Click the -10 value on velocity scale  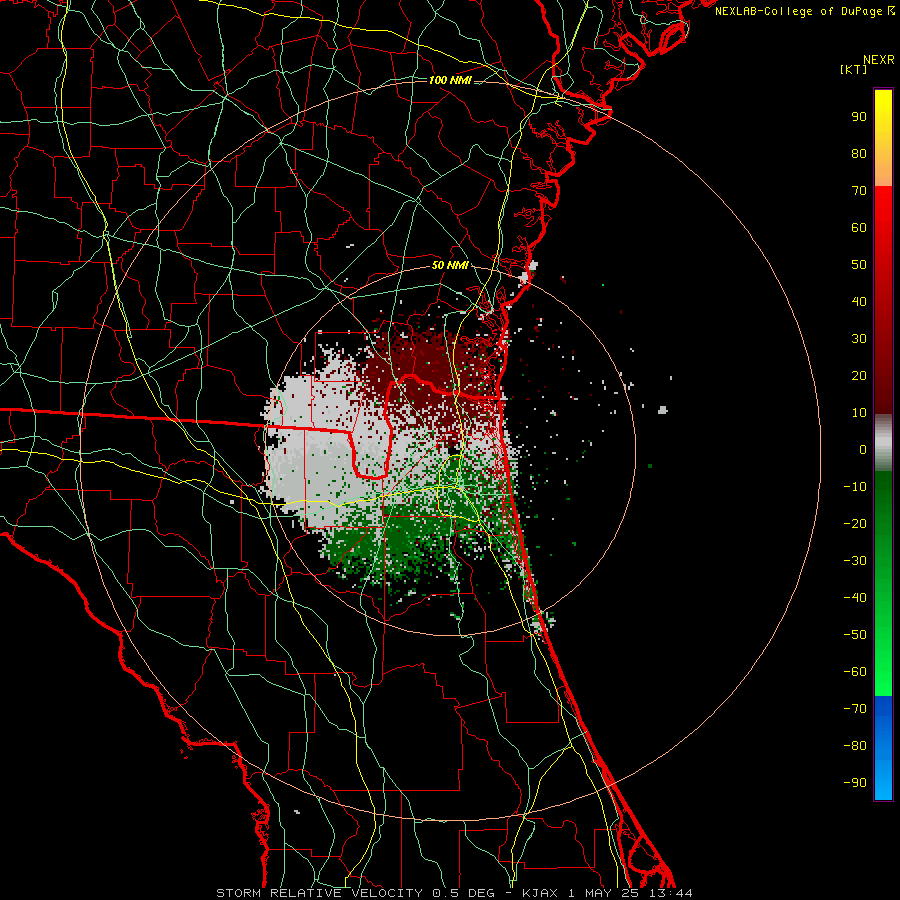[855, 487]
